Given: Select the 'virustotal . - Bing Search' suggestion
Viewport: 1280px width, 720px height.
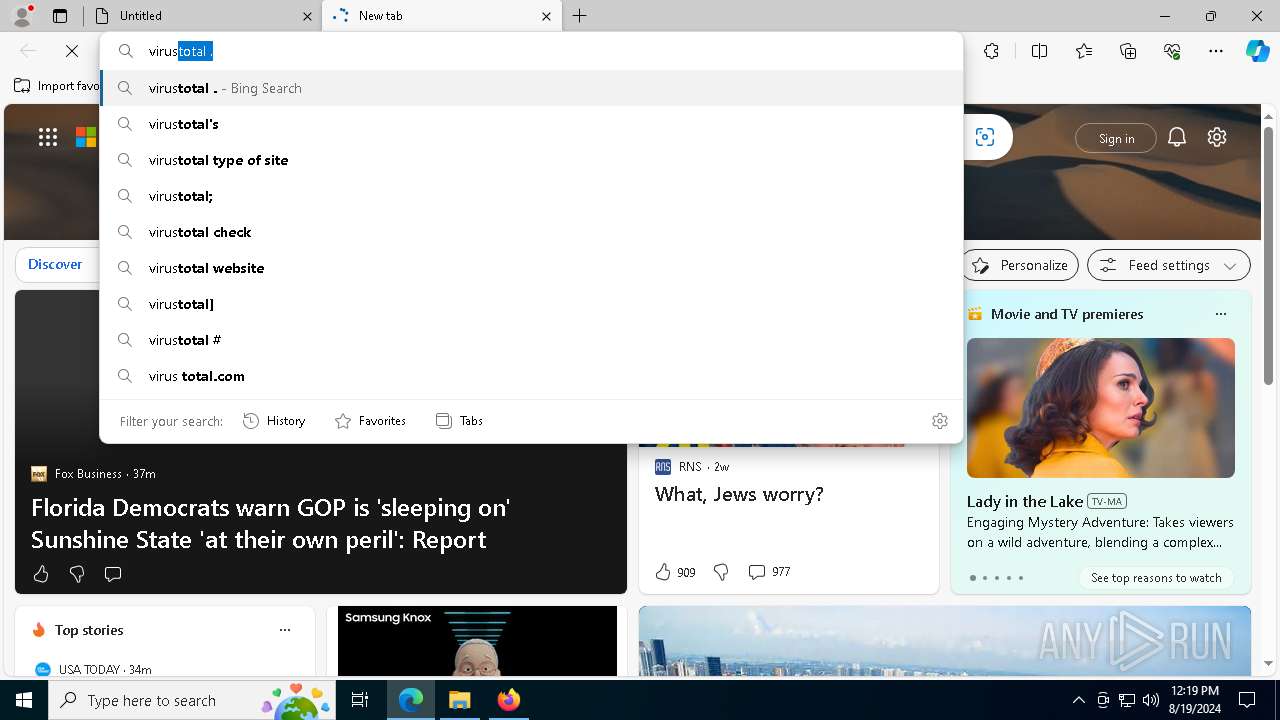Looking at the screenshot, I should click(531, 88).
